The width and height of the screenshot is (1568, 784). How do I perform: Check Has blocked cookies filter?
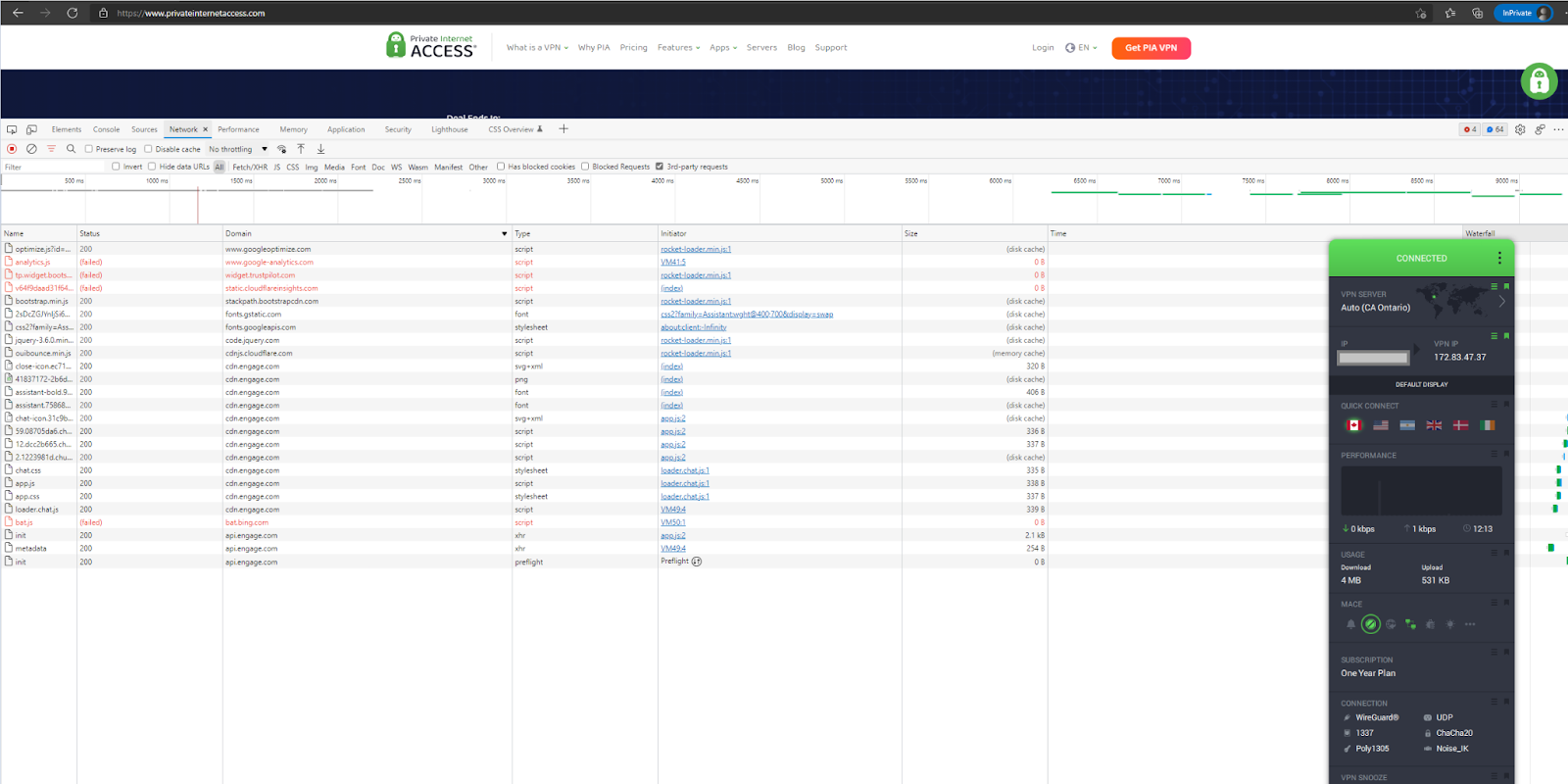pyautogui.click(x=501, y=167)
